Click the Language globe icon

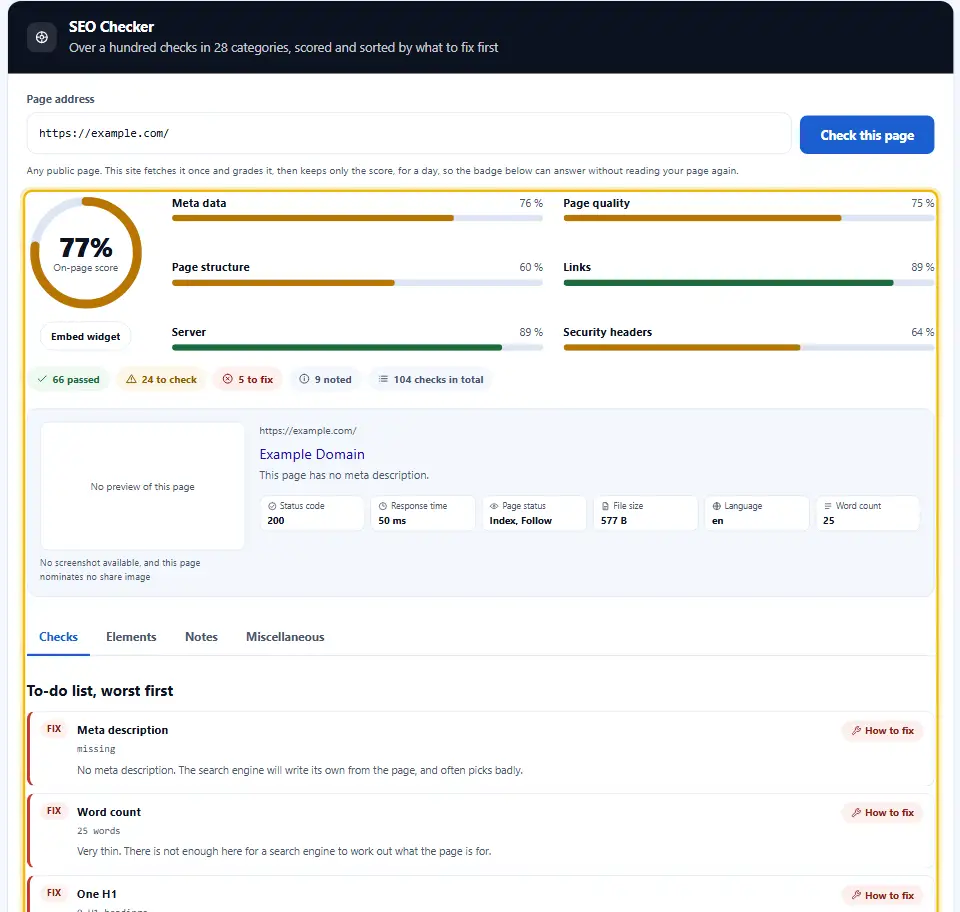click(716, 506)
